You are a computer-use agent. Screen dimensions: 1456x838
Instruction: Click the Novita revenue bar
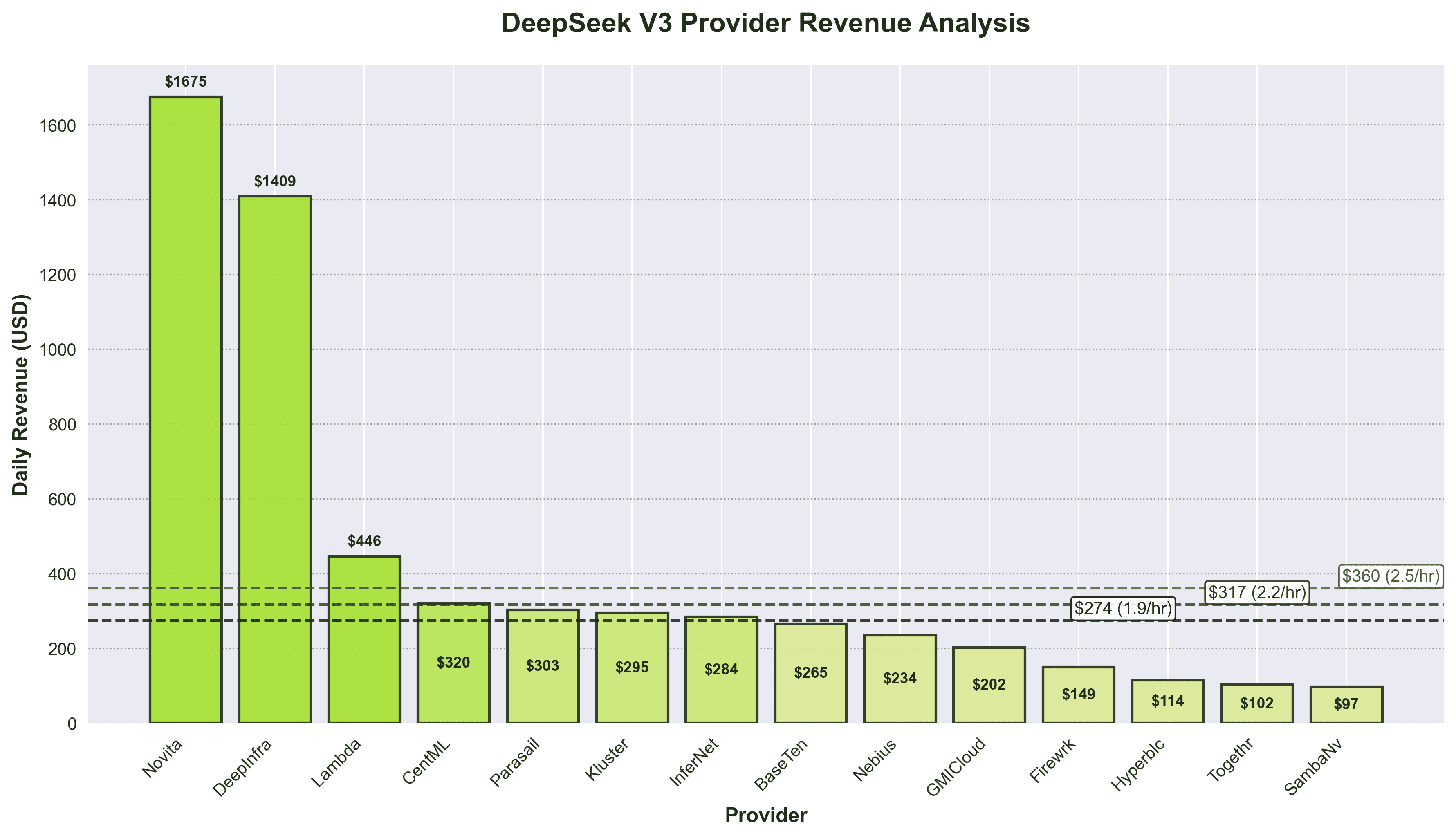coord(185,409)
